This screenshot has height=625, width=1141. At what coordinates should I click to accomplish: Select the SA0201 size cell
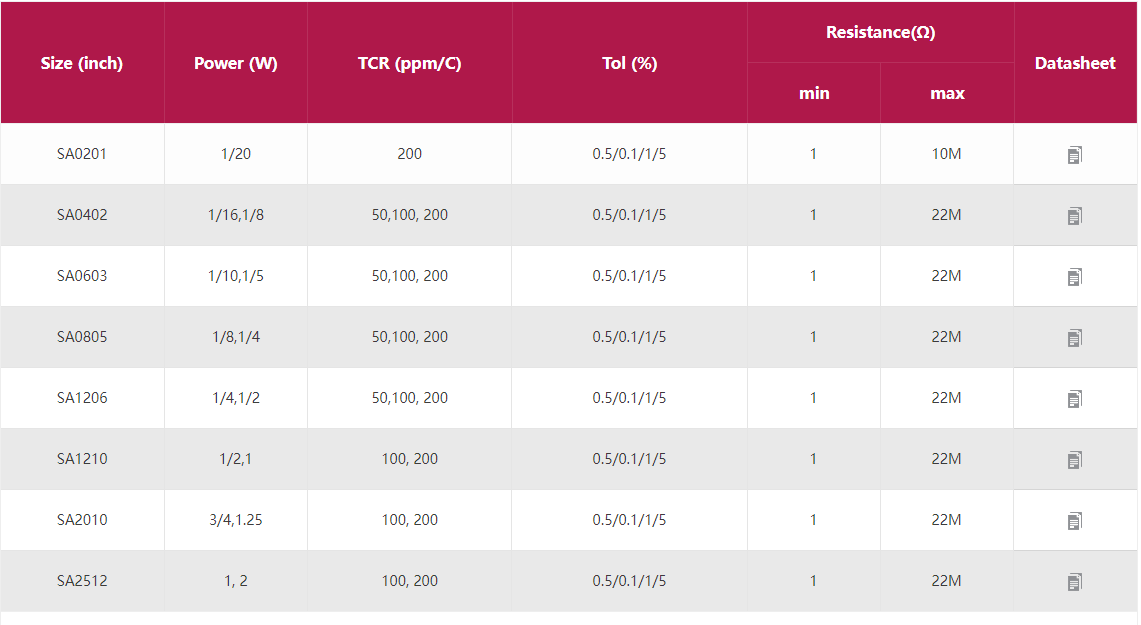(x=82, y=154)
